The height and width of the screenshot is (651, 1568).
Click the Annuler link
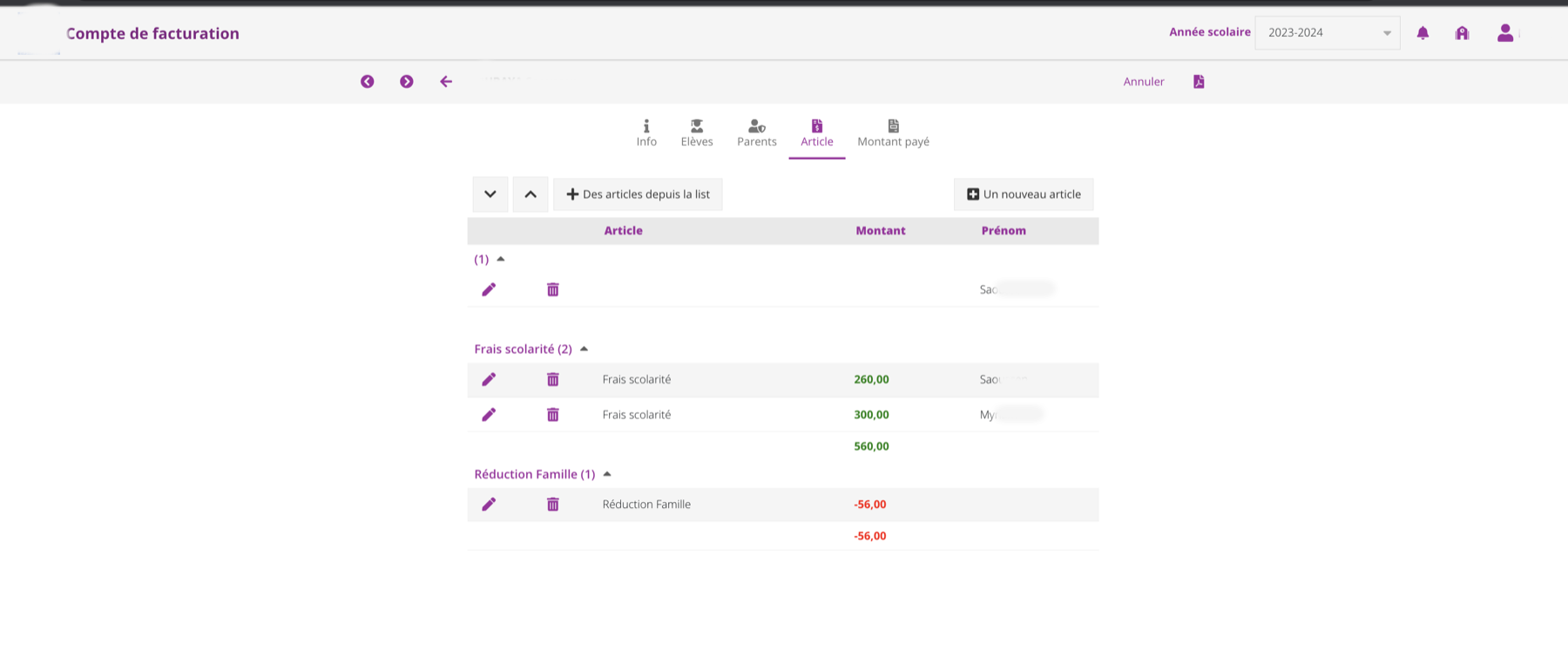pos(1144,81)
